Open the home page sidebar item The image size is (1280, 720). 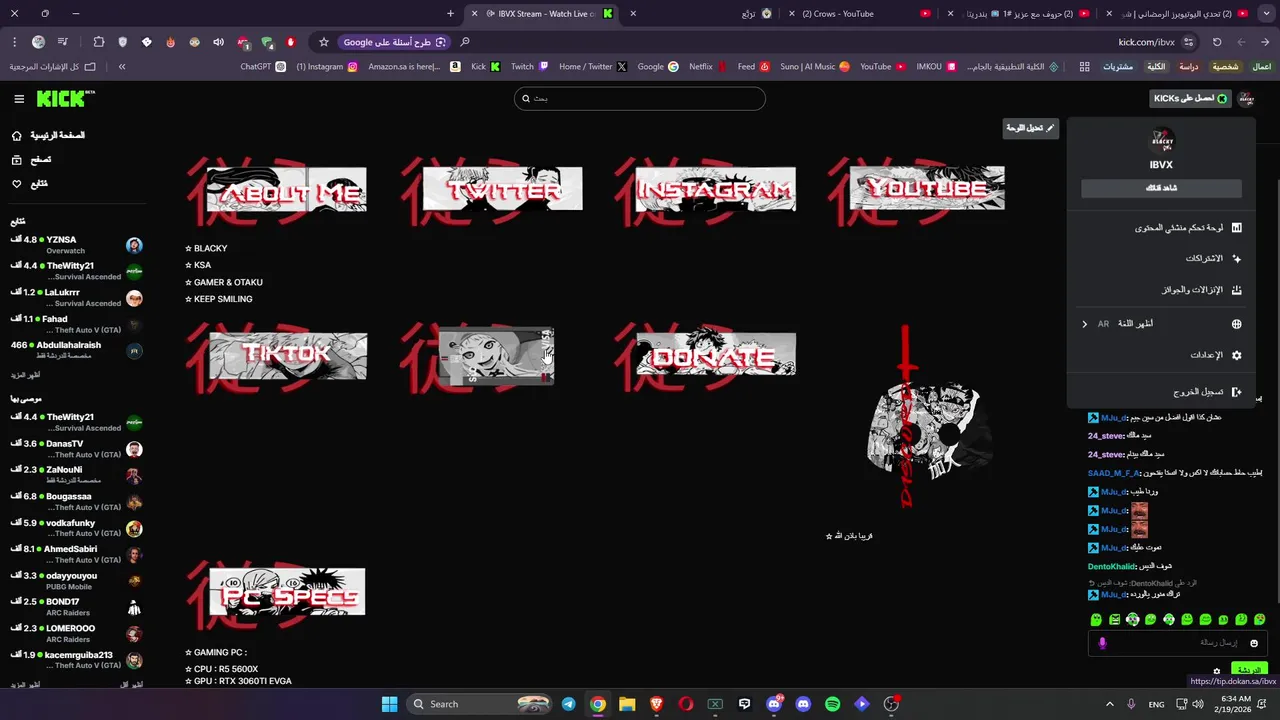tap(48, 135)
